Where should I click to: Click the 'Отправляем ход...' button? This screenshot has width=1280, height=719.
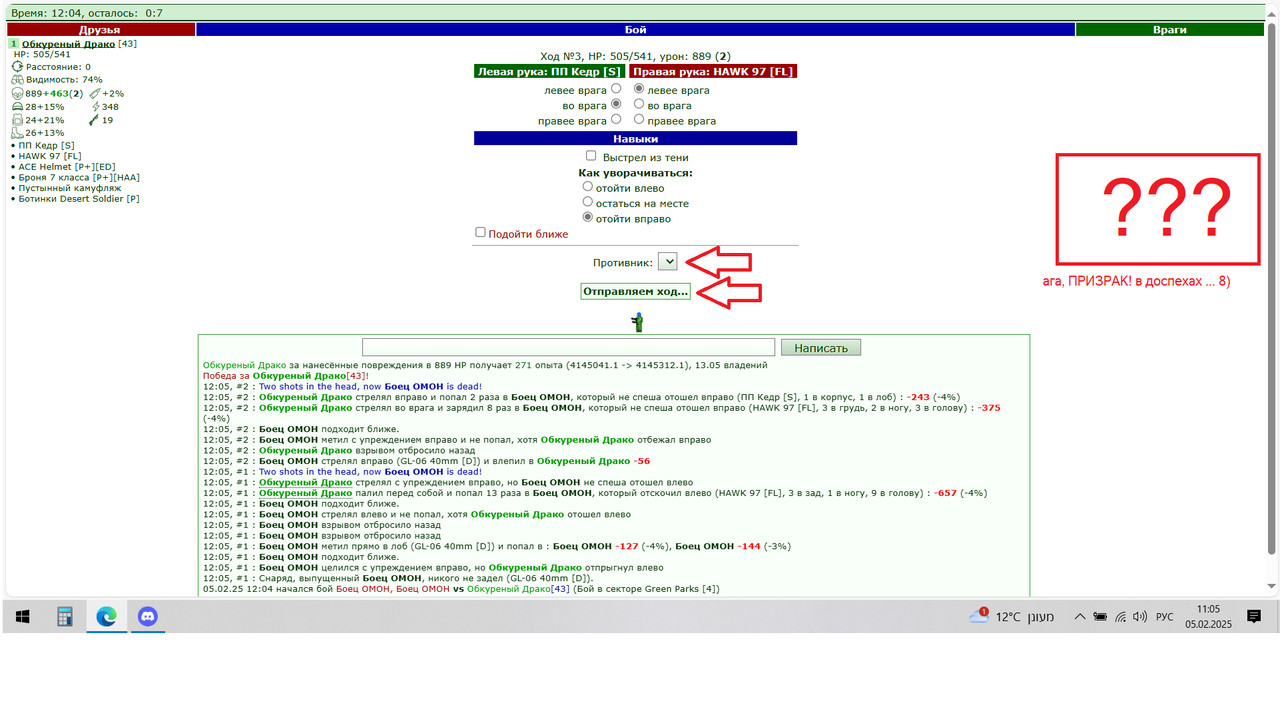point(636,291)
